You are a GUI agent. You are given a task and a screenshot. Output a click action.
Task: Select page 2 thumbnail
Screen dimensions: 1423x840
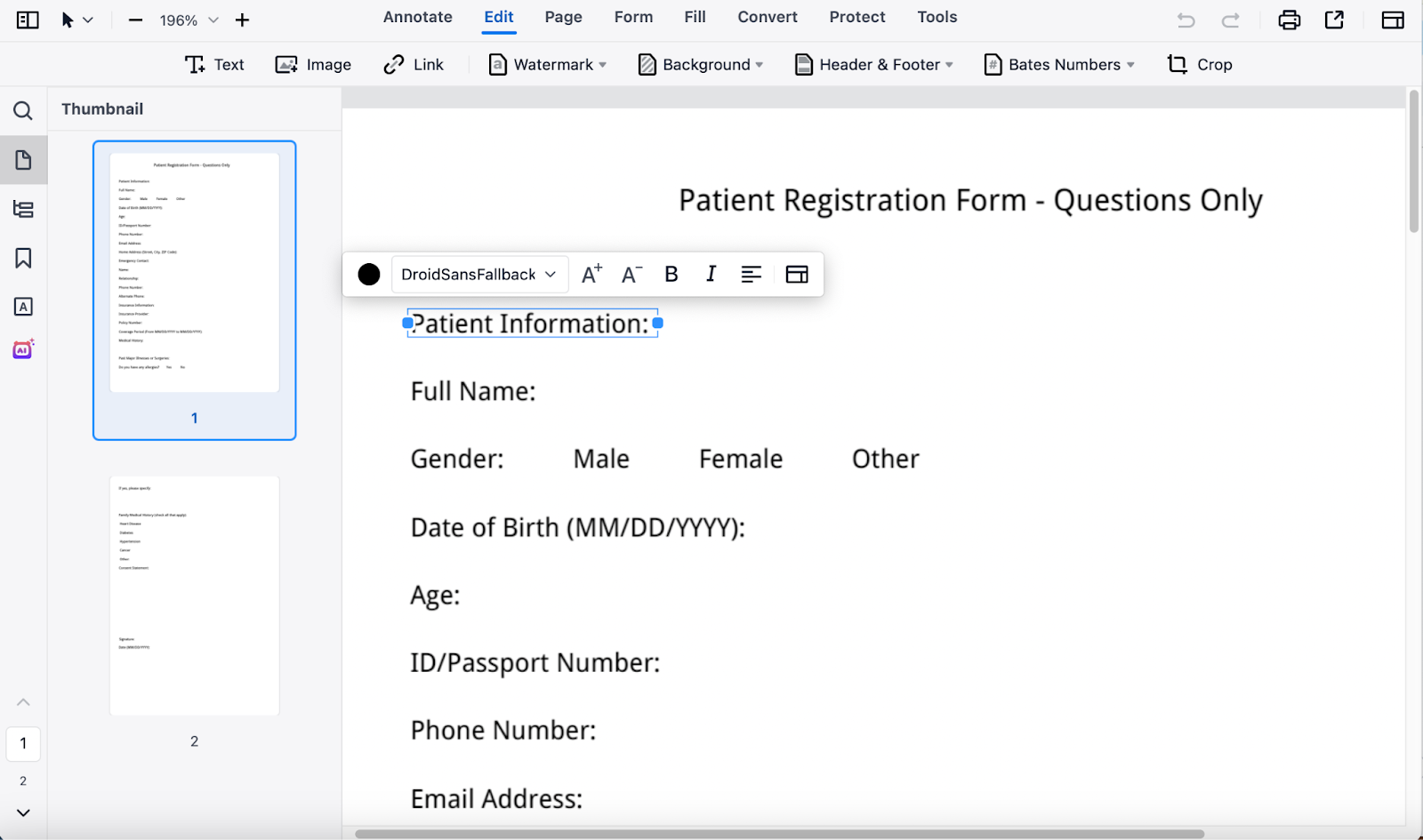[x=194, y=595]
